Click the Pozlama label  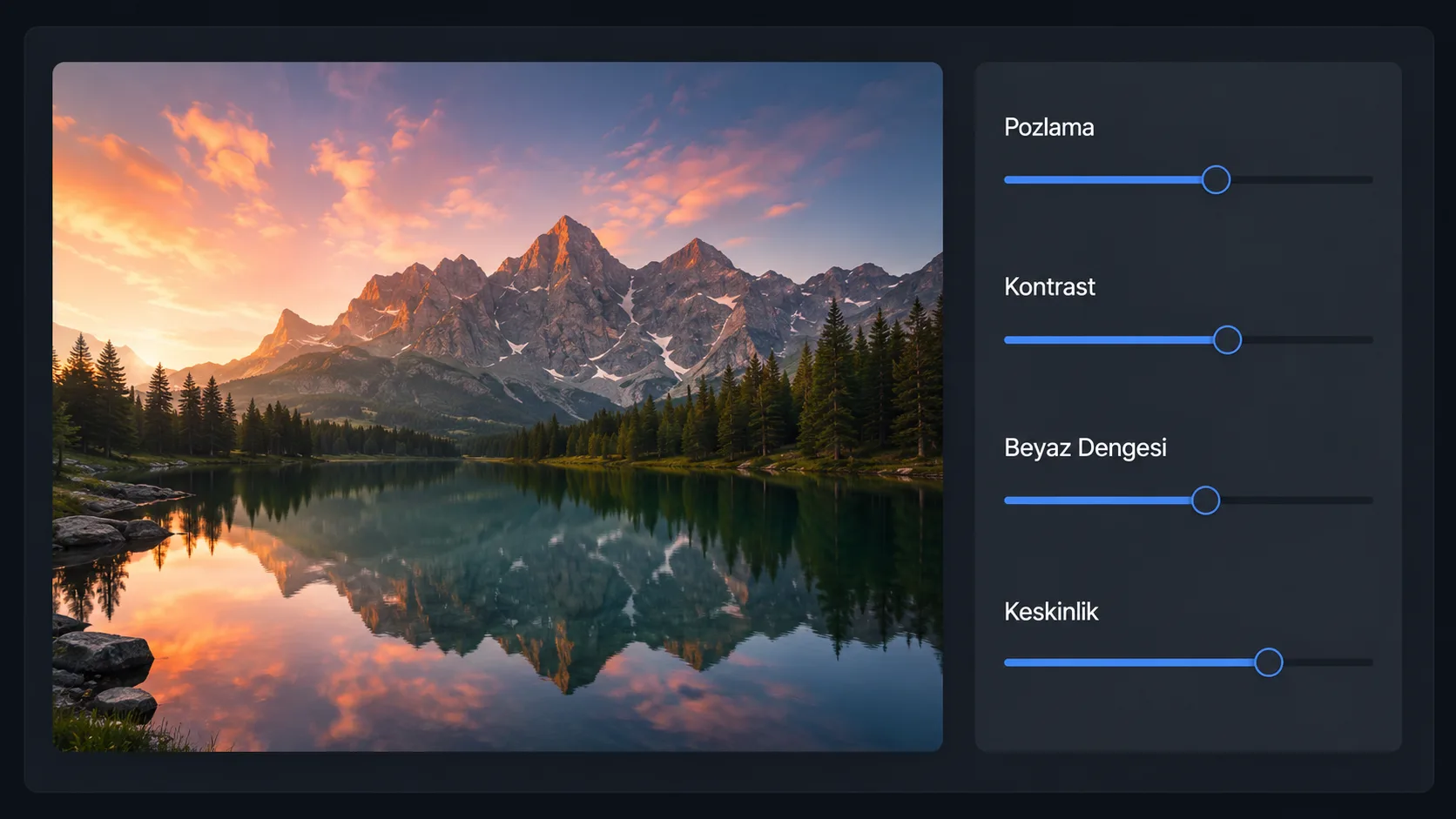coord(1048,127)
